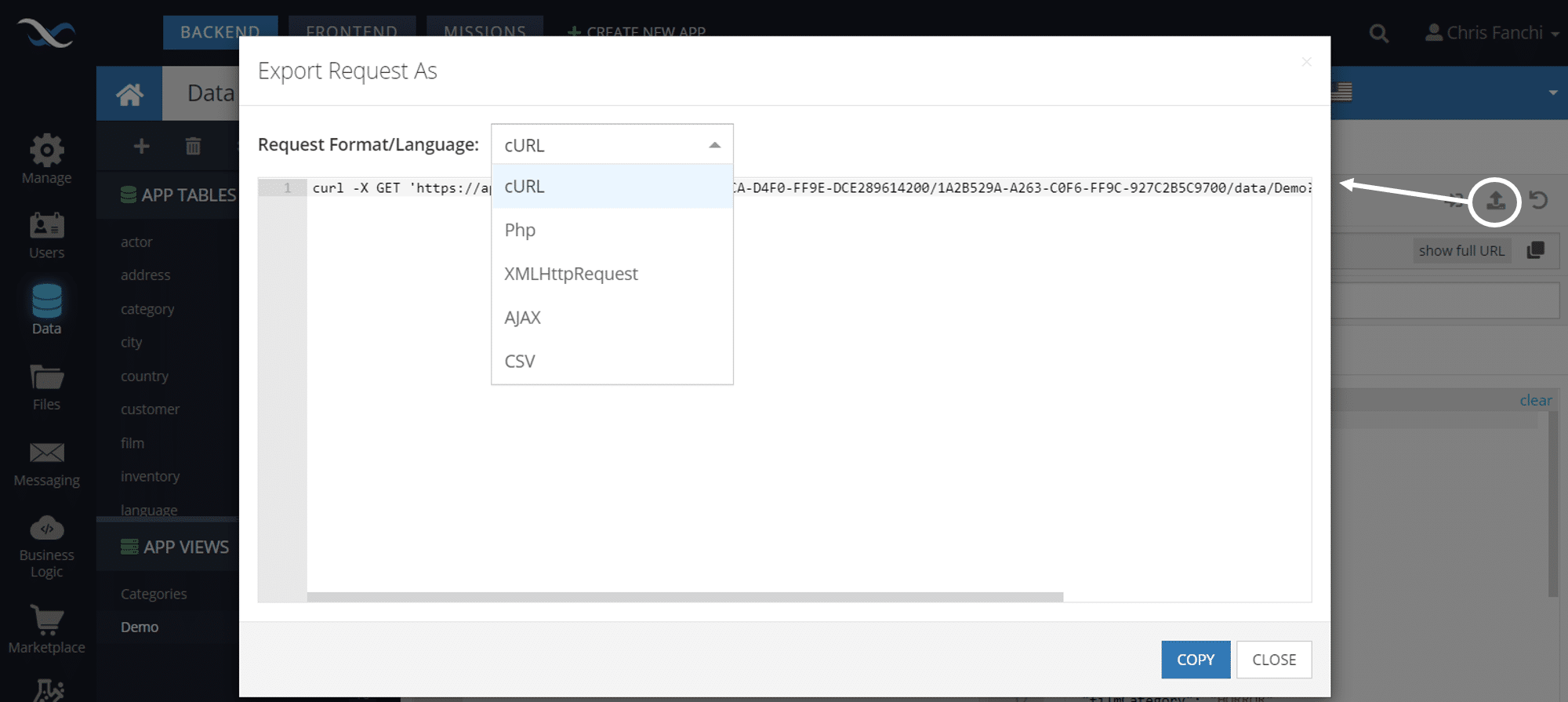Click the trash icon to delete a table
1568x702 pixels.
[193, 146]
